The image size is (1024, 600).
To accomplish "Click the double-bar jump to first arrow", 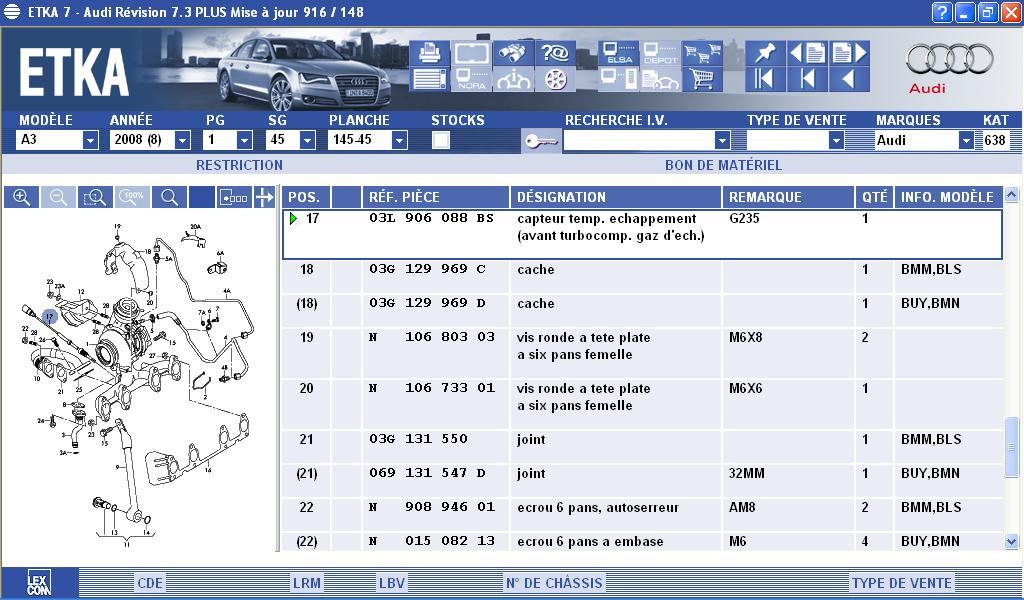I will point(765,79).
